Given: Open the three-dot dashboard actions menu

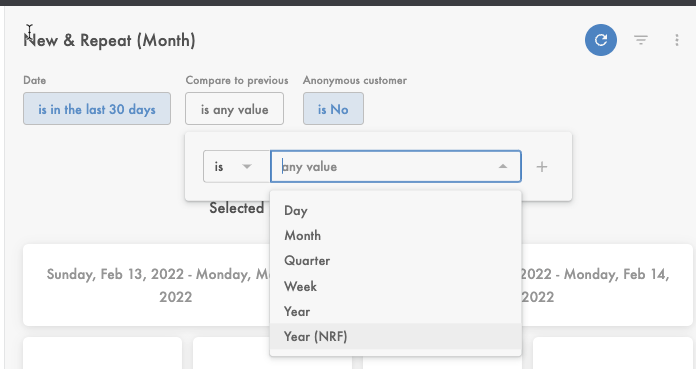Looking at the screenshot, I should tap(676, 40).
